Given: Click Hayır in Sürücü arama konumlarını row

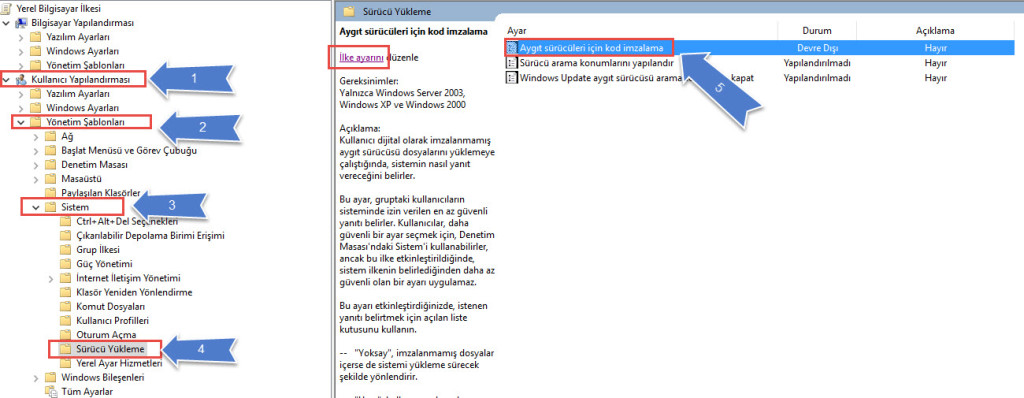Looking at the screenshot, I should pyautogui.click(x=935, y=63).
